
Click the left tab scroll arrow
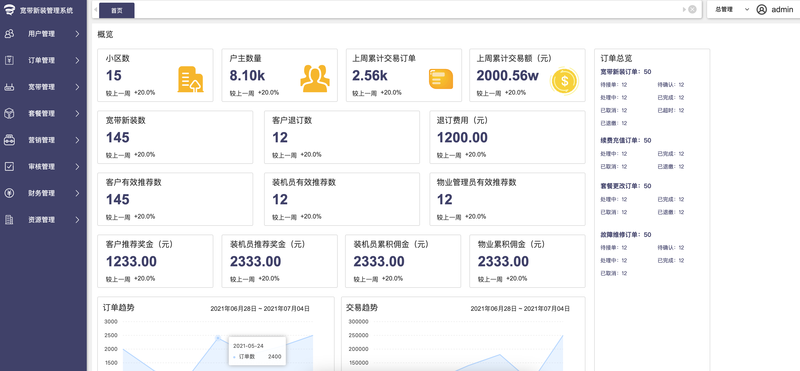pyautogui.click(x=96, y=10)
